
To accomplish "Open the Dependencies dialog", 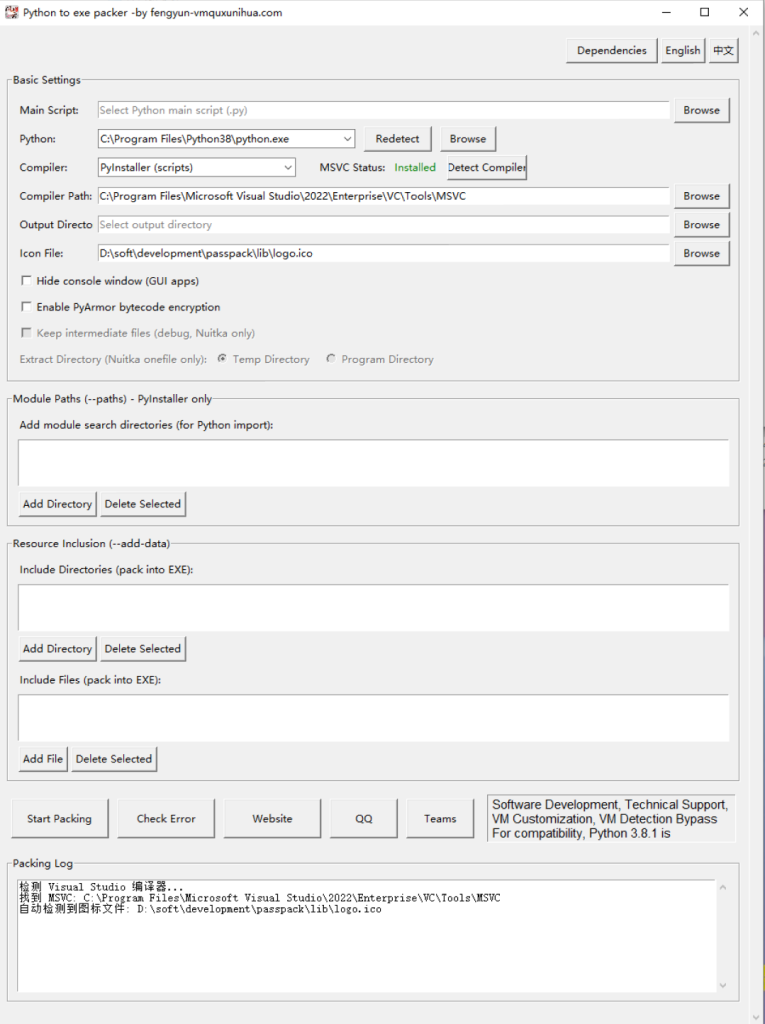I will 611,51.
